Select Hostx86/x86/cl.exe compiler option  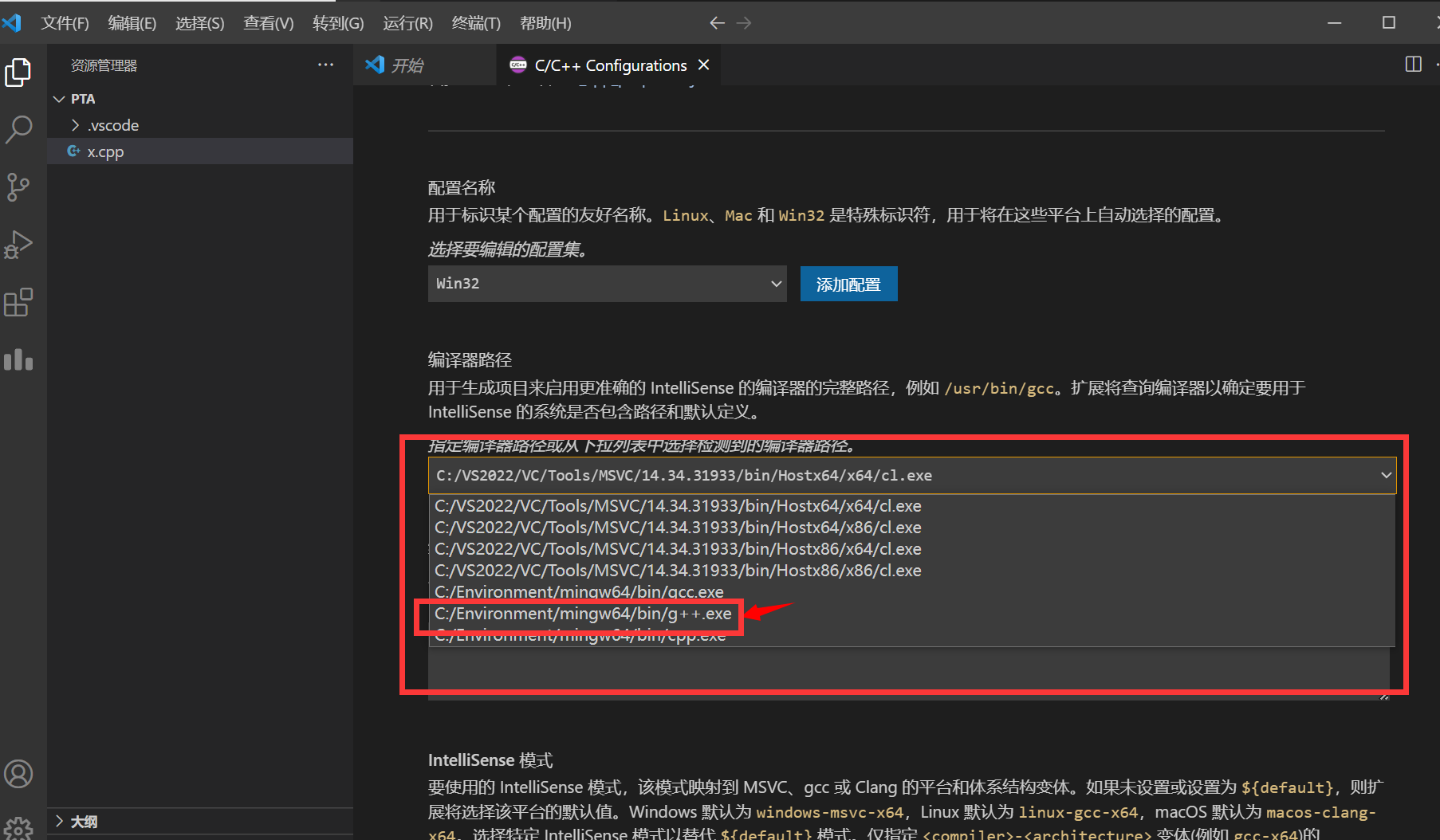[x=912, y=571]
